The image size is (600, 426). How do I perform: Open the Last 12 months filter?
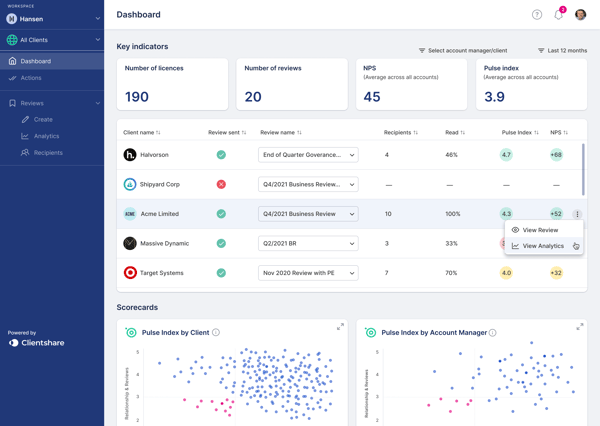[x=562, y=51]
